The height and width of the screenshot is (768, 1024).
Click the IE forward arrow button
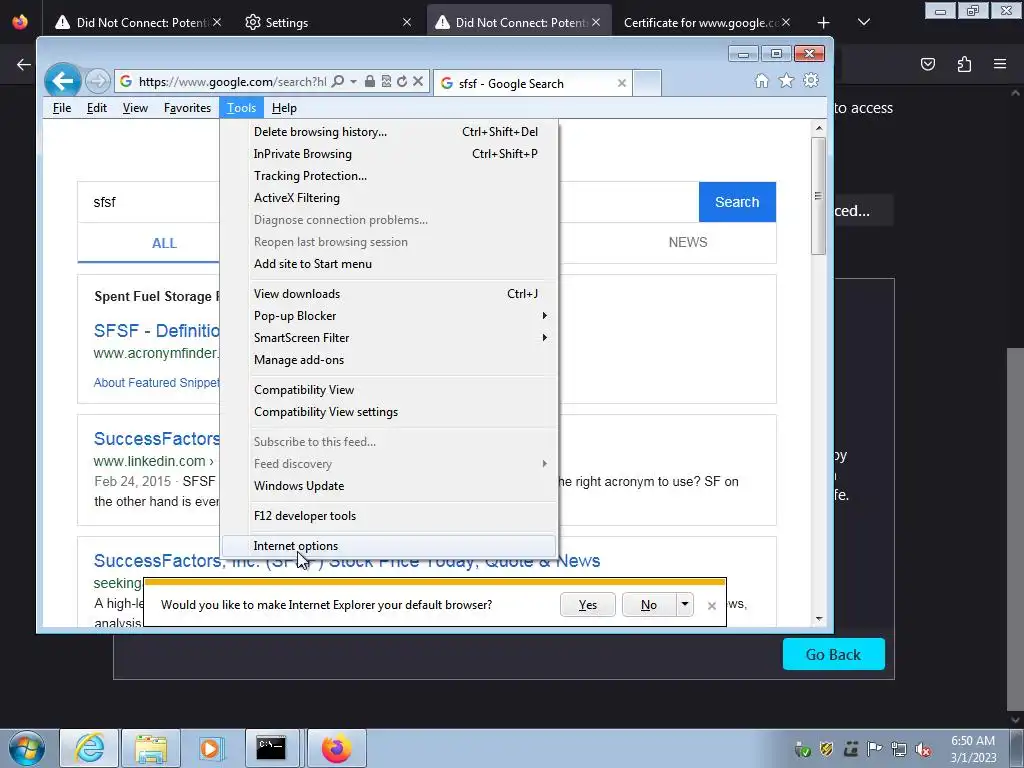click(x=98, y=82)
